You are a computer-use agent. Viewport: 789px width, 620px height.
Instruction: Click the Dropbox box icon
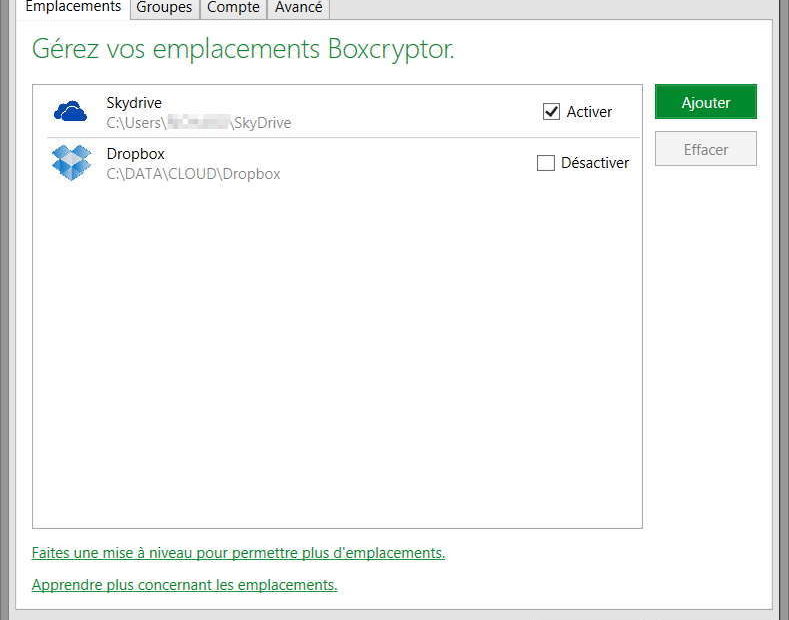(71, 163)
